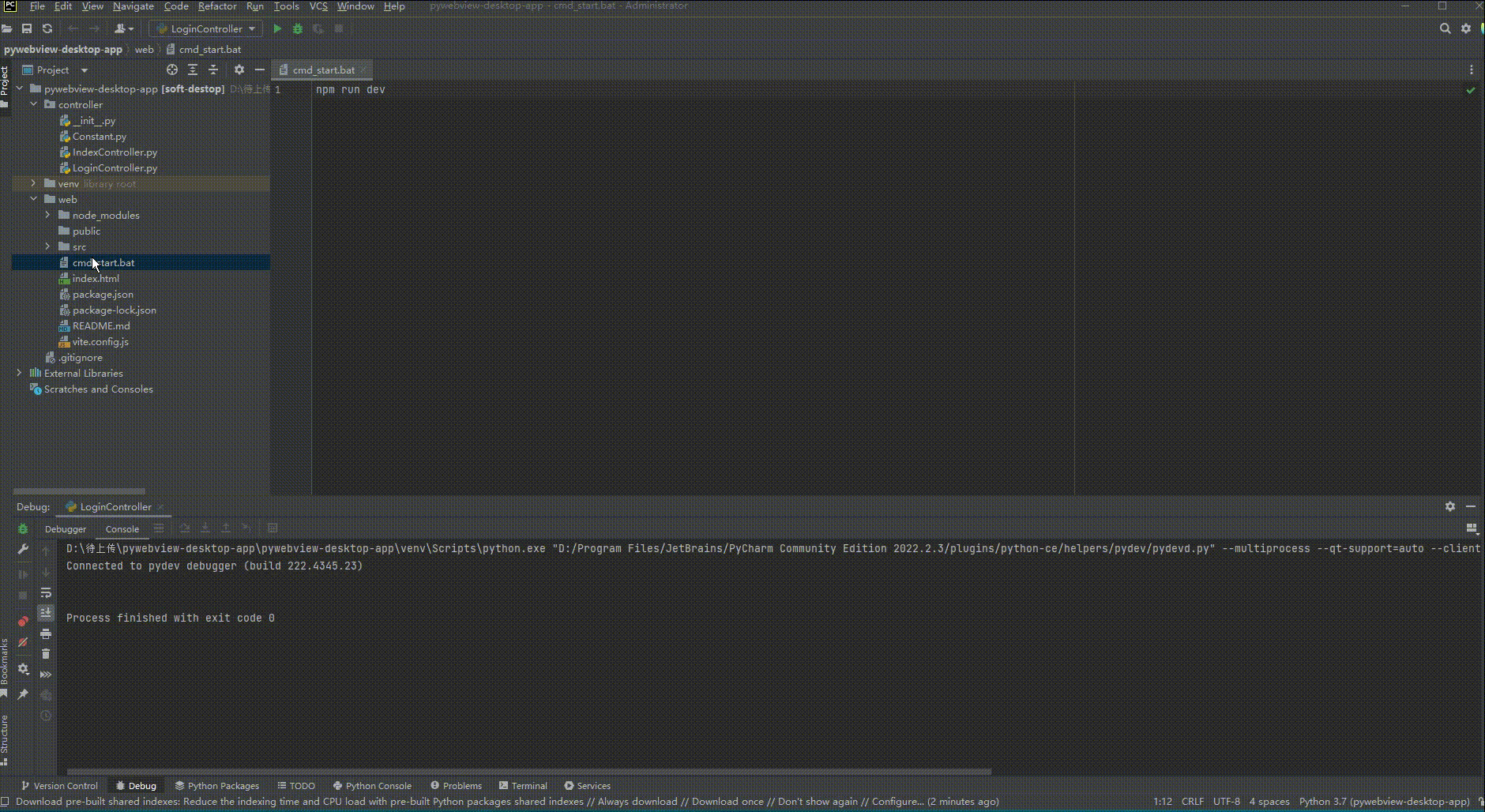Viewport: 1485px width, 812px height.
Task: Open debugger settings with gear icon
Action: click(23, 668)
